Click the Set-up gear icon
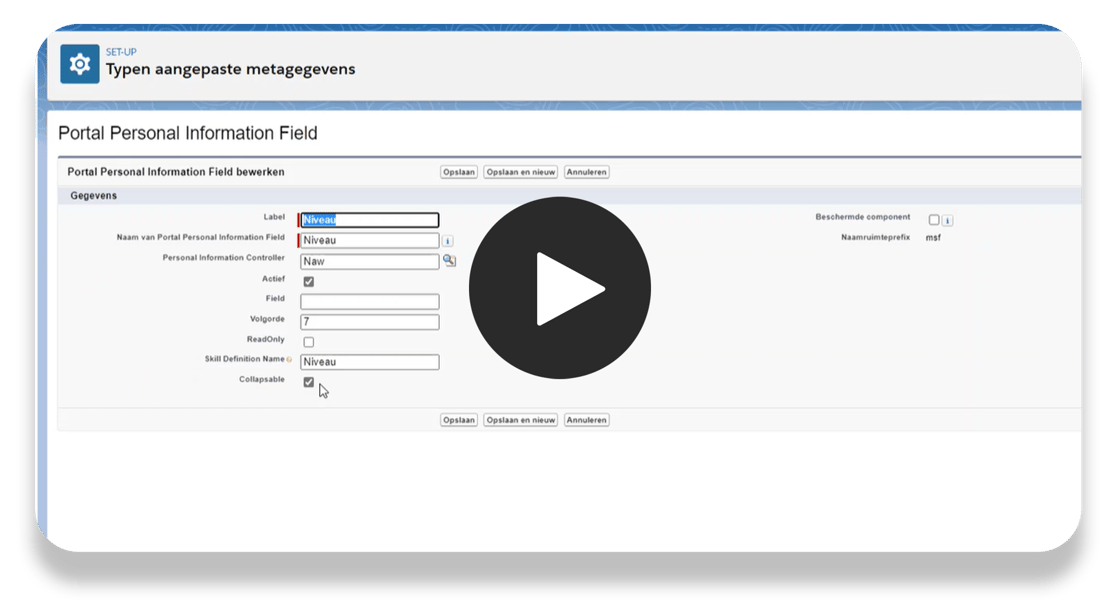Image resolution: width=1120 pixels, height=609 pixels. click(x=80, y=64)
